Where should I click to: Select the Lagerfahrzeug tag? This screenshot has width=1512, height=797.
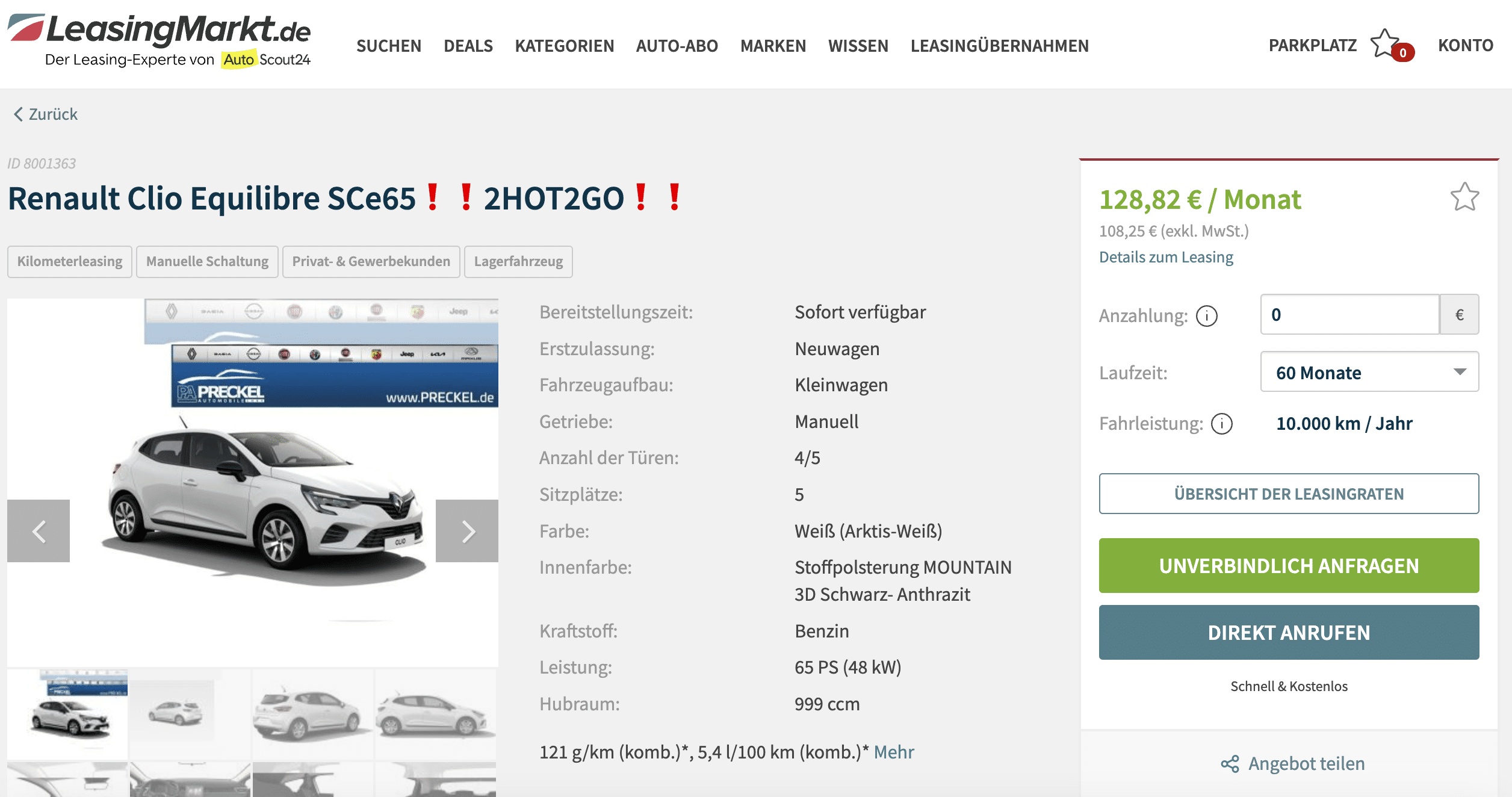tap(518, 261)
